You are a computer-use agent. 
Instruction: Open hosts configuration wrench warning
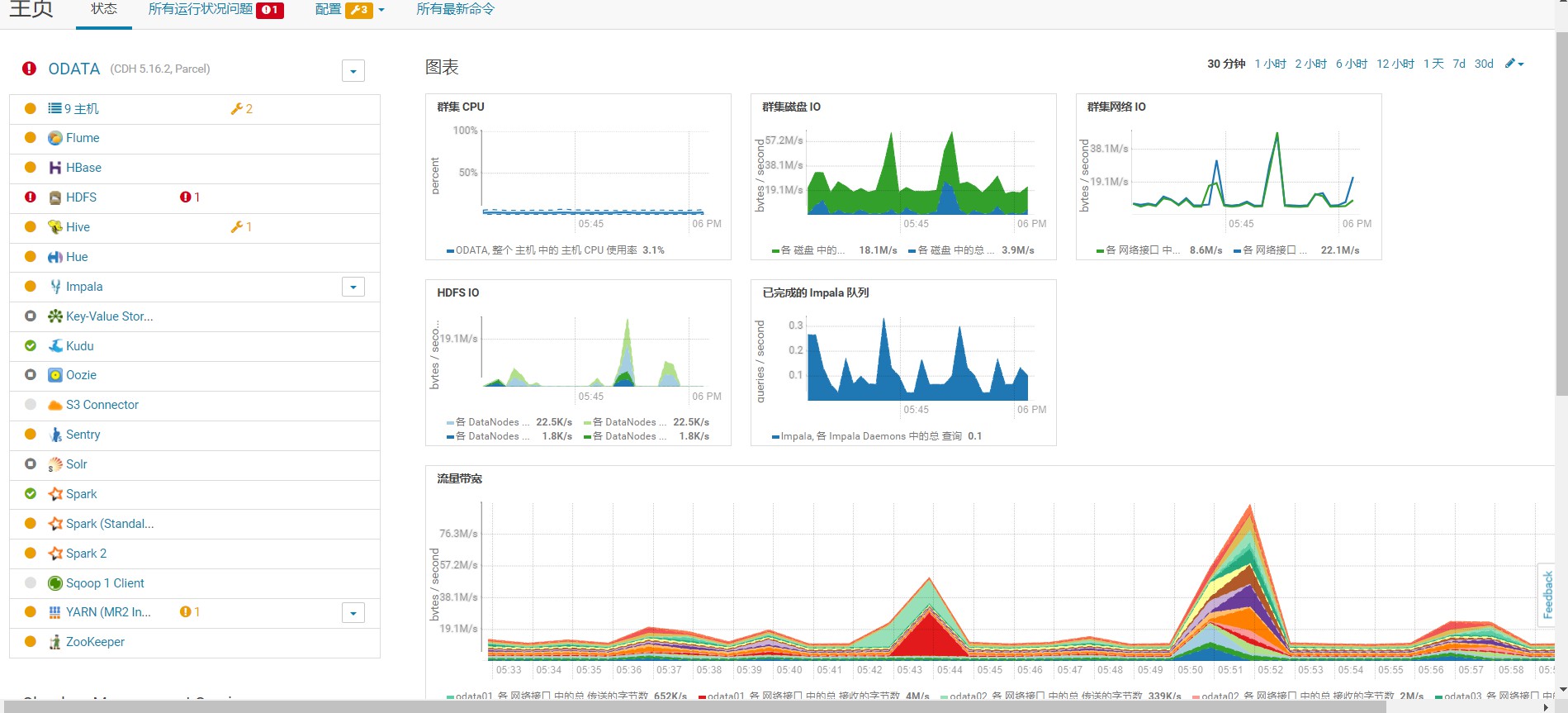(x=241, y=108)
